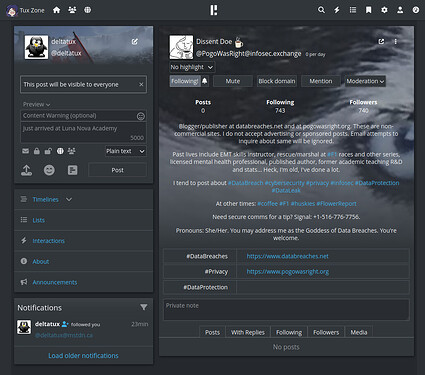
Task: Switch to the Followers tab
Action: pyautogui.click(x=326, y=332)
